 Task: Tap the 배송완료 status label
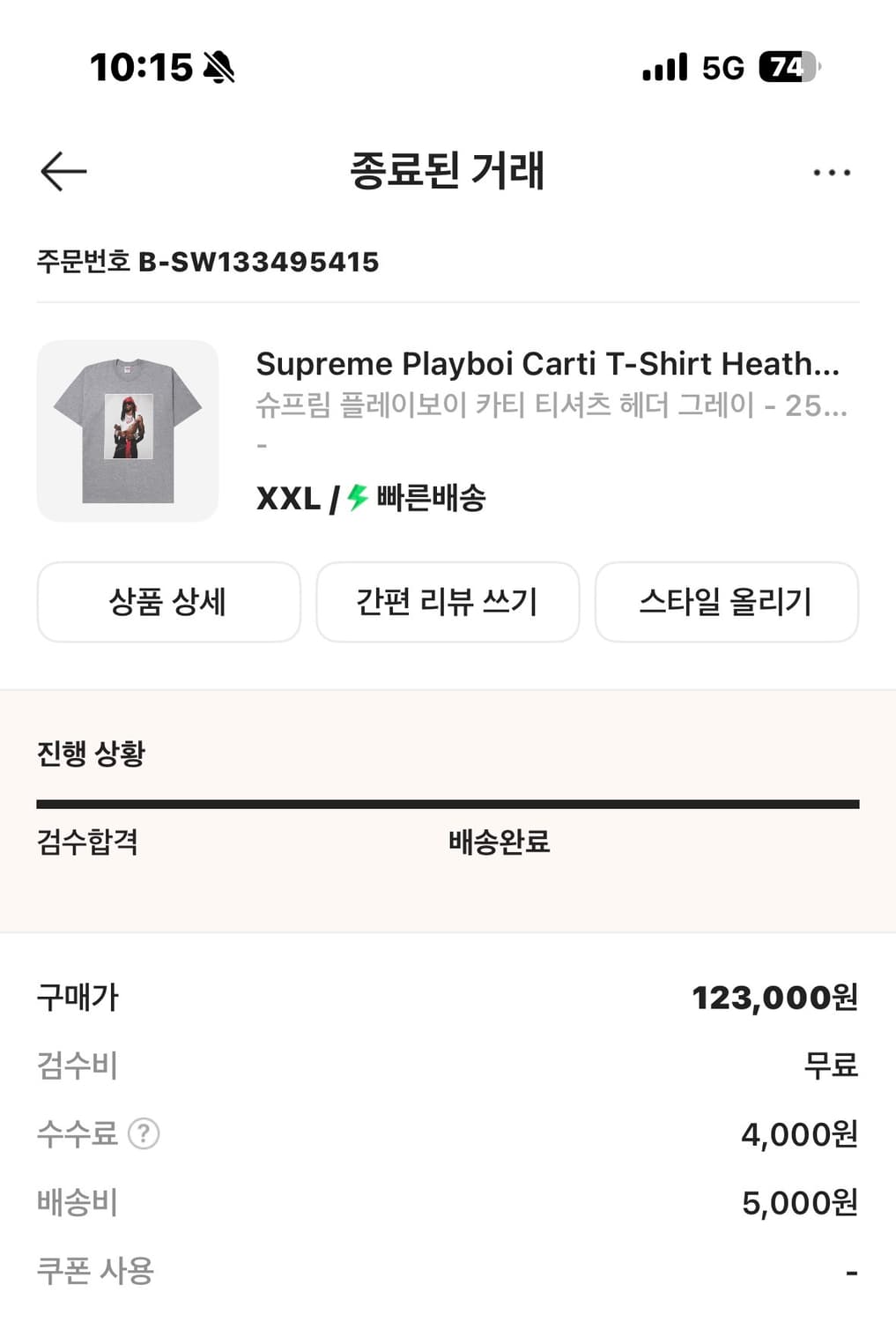tap(499, 843)
